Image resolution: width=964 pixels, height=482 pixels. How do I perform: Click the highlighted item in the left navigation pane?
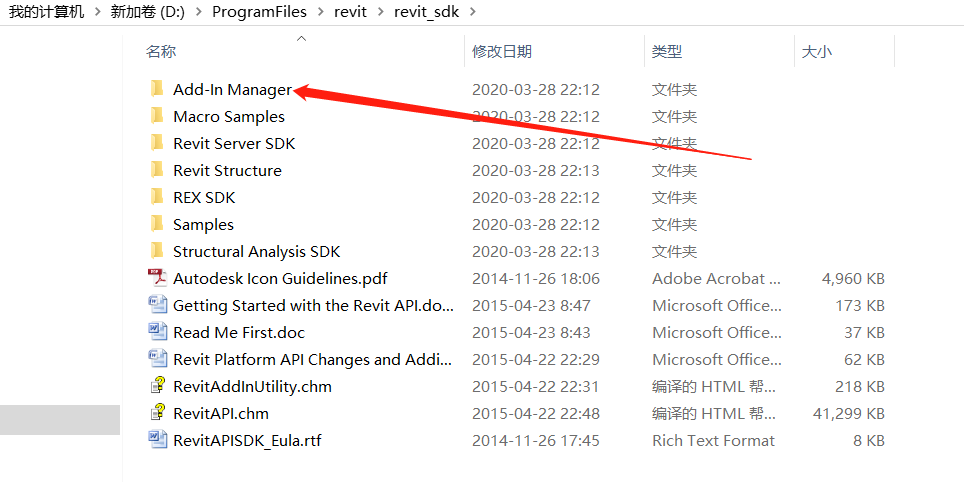pos(60,420)
